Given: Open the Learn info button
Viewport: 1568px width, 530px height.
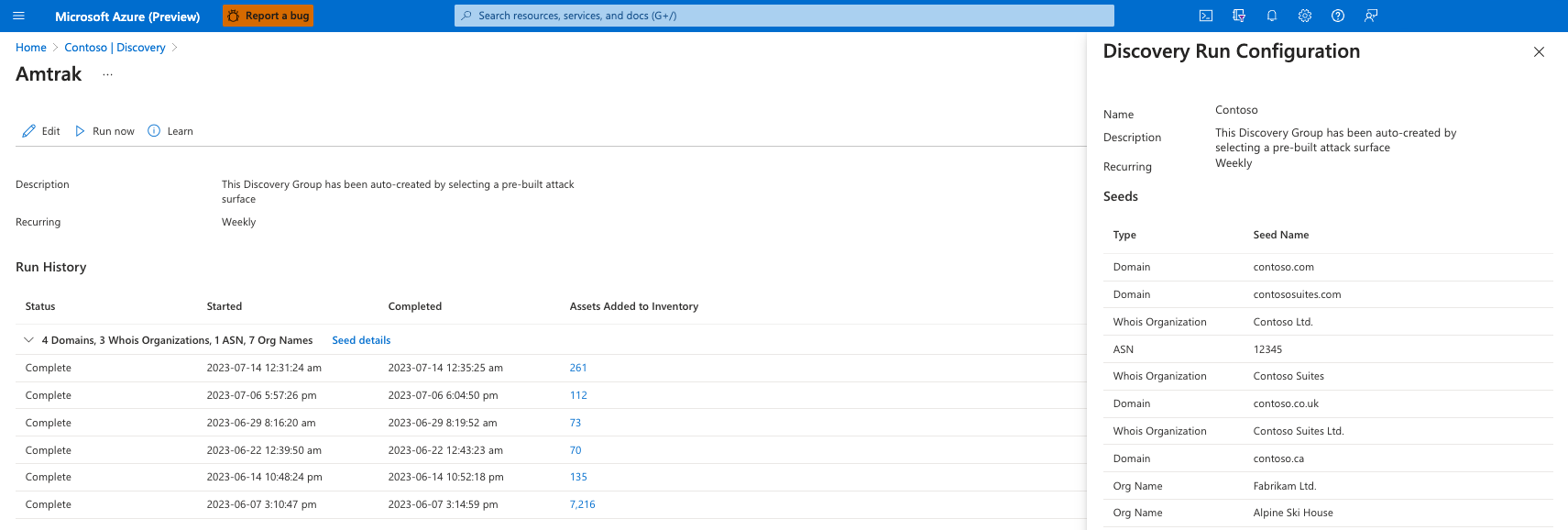Looking at the screenshot, I should click(x=170, y=131).
